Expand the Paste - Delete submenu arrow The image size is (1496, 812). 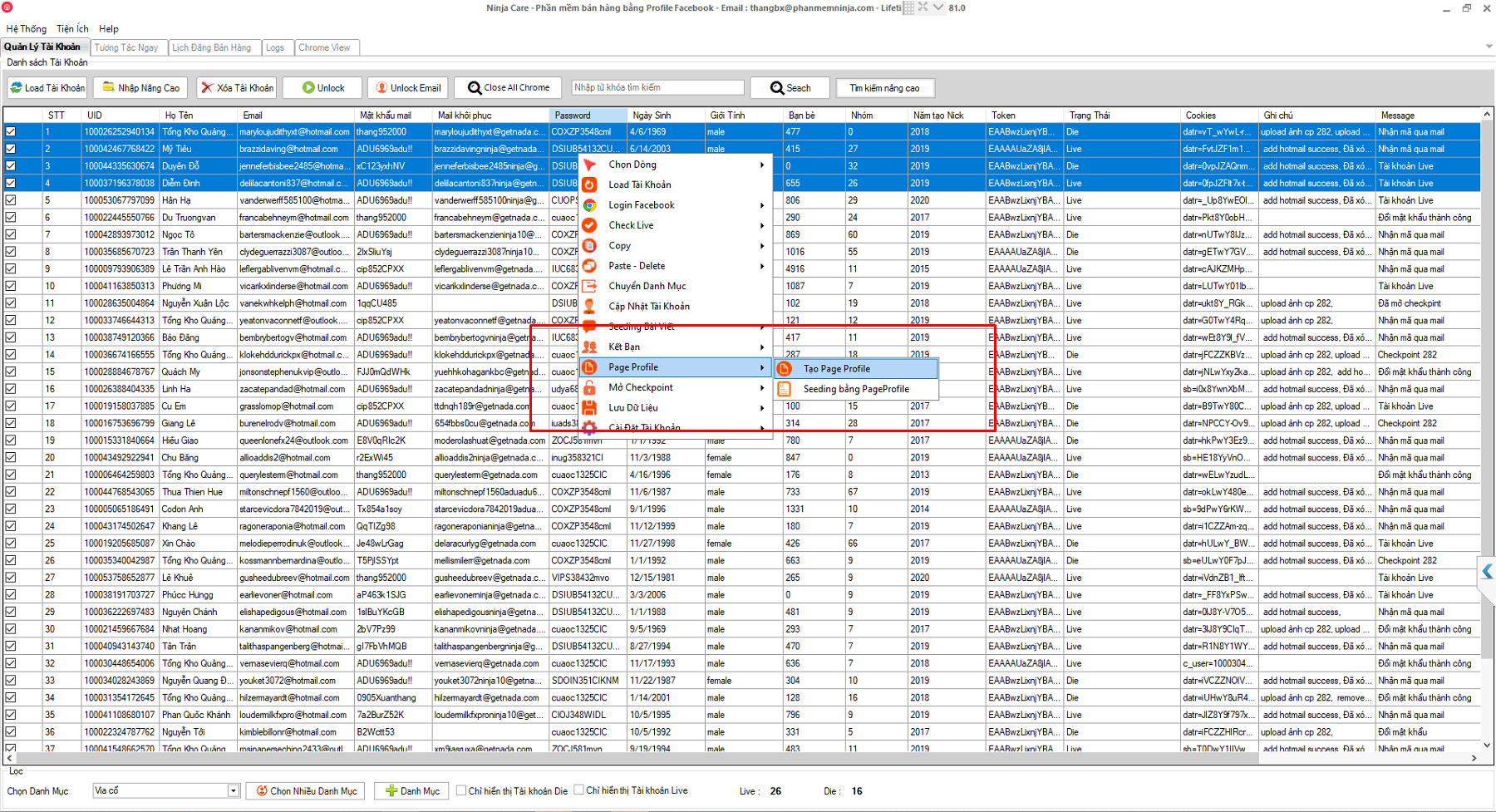pos(762,266)
